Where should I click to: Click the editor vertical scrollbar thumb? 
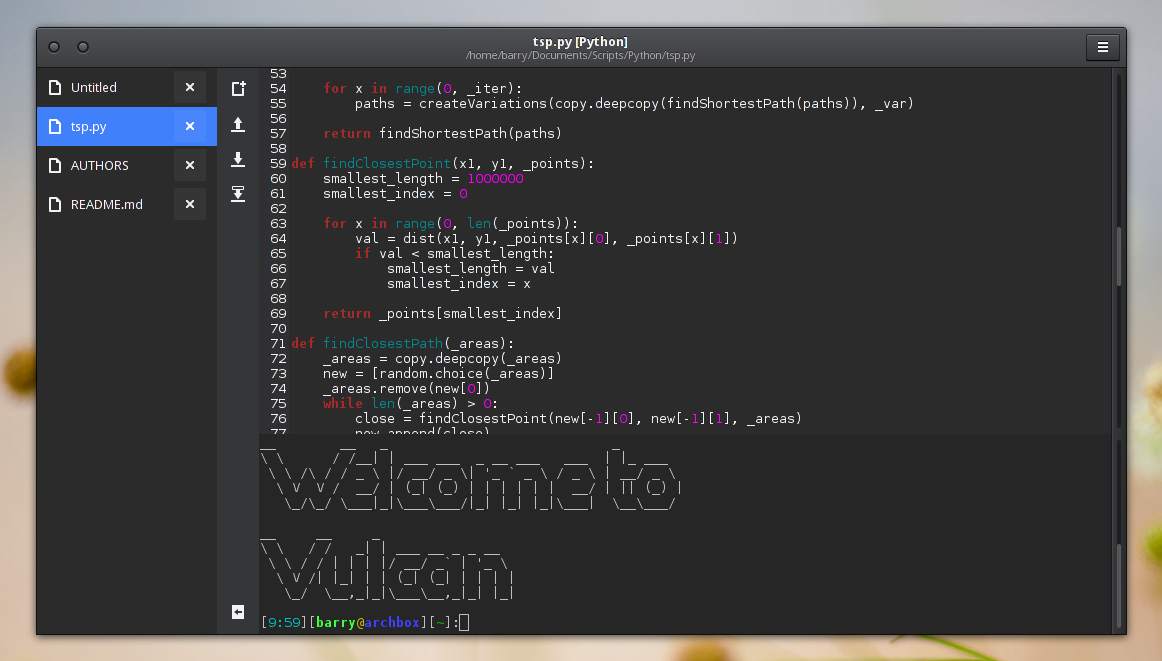(1118, 256)
